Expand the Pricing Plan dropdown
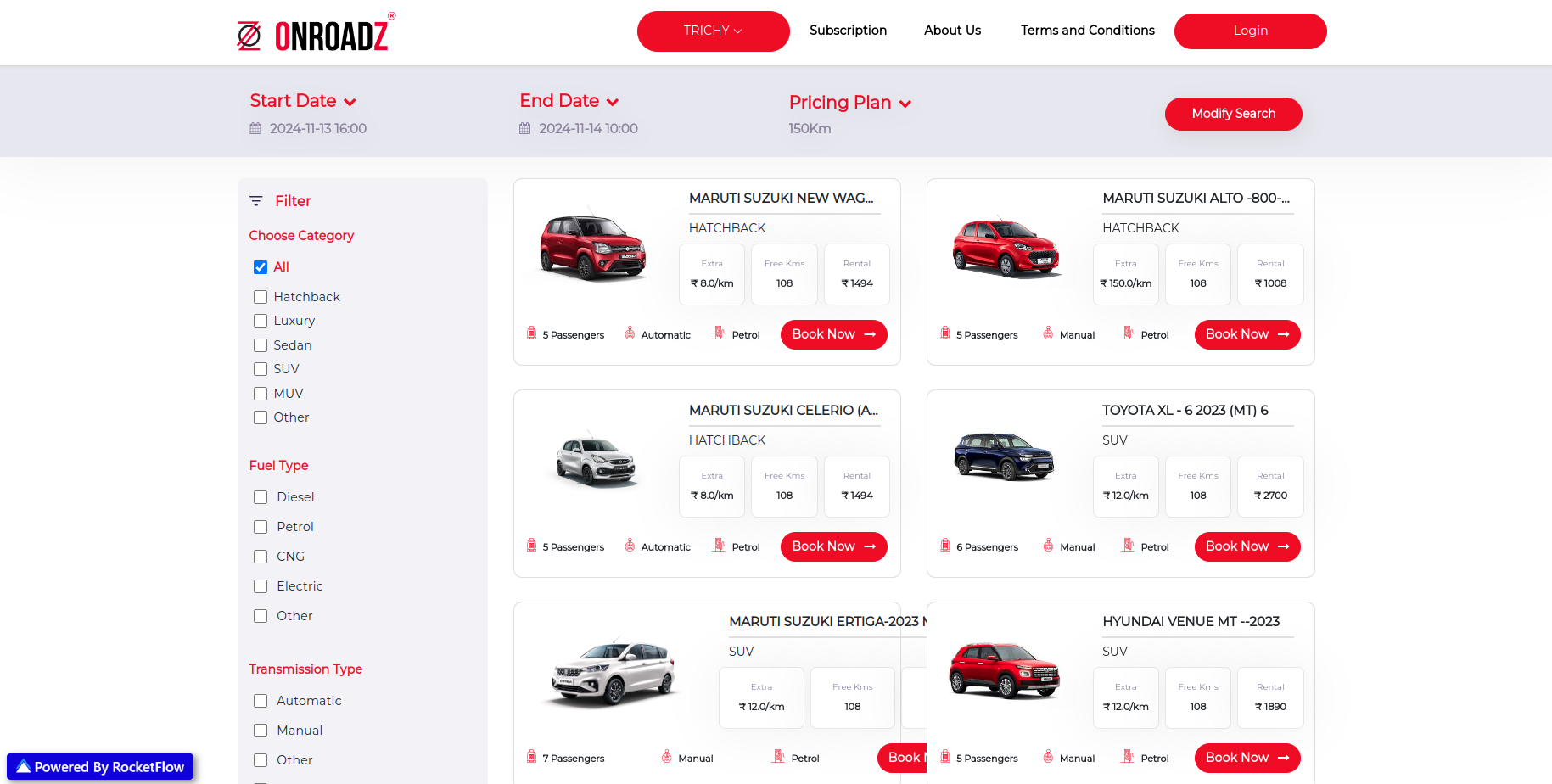The image size is (1552, 784). click(849, 103)
